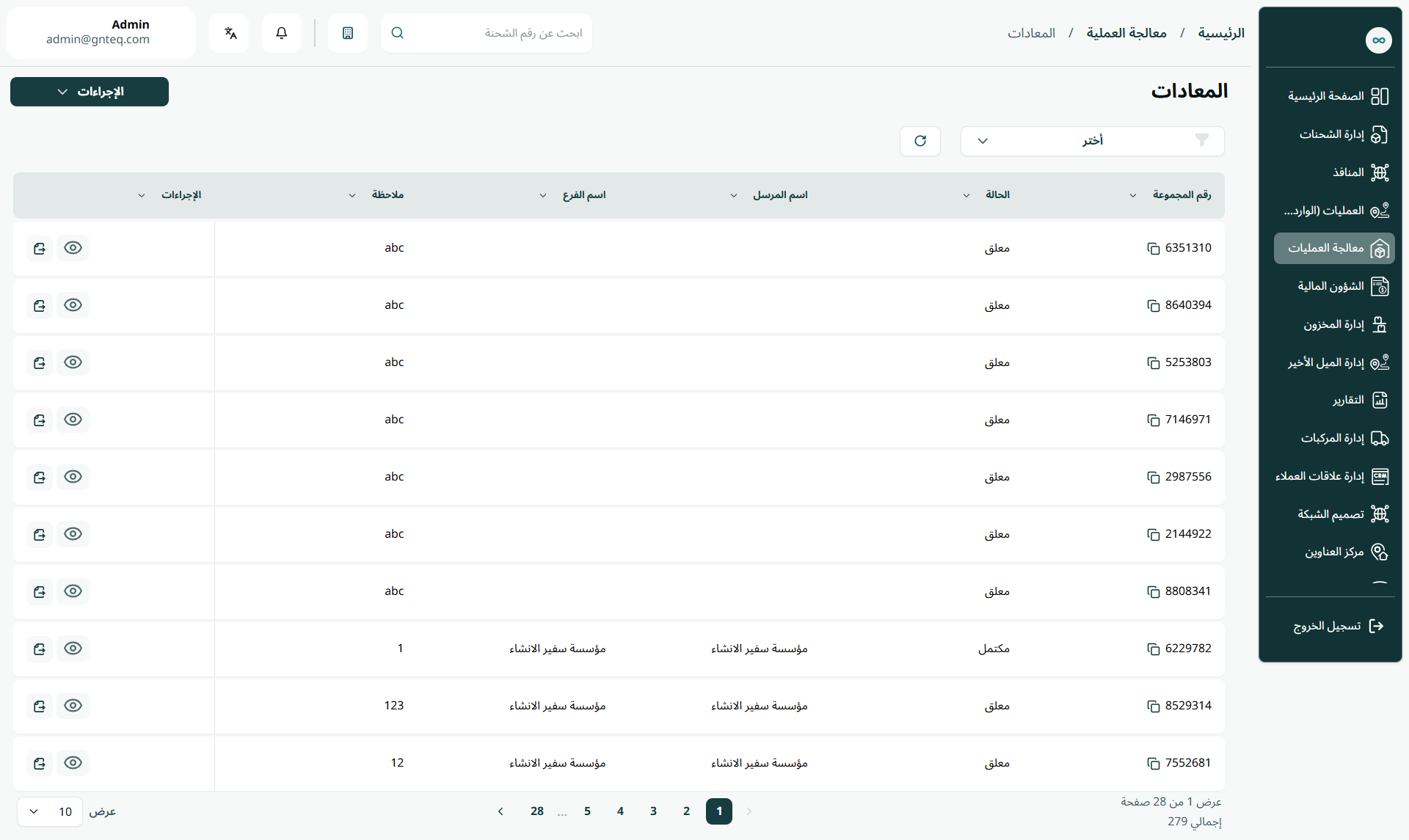The image size is (1409, 840).
Task: Open the rows-per-page dropdown showing 10
Action: (50, 811)
